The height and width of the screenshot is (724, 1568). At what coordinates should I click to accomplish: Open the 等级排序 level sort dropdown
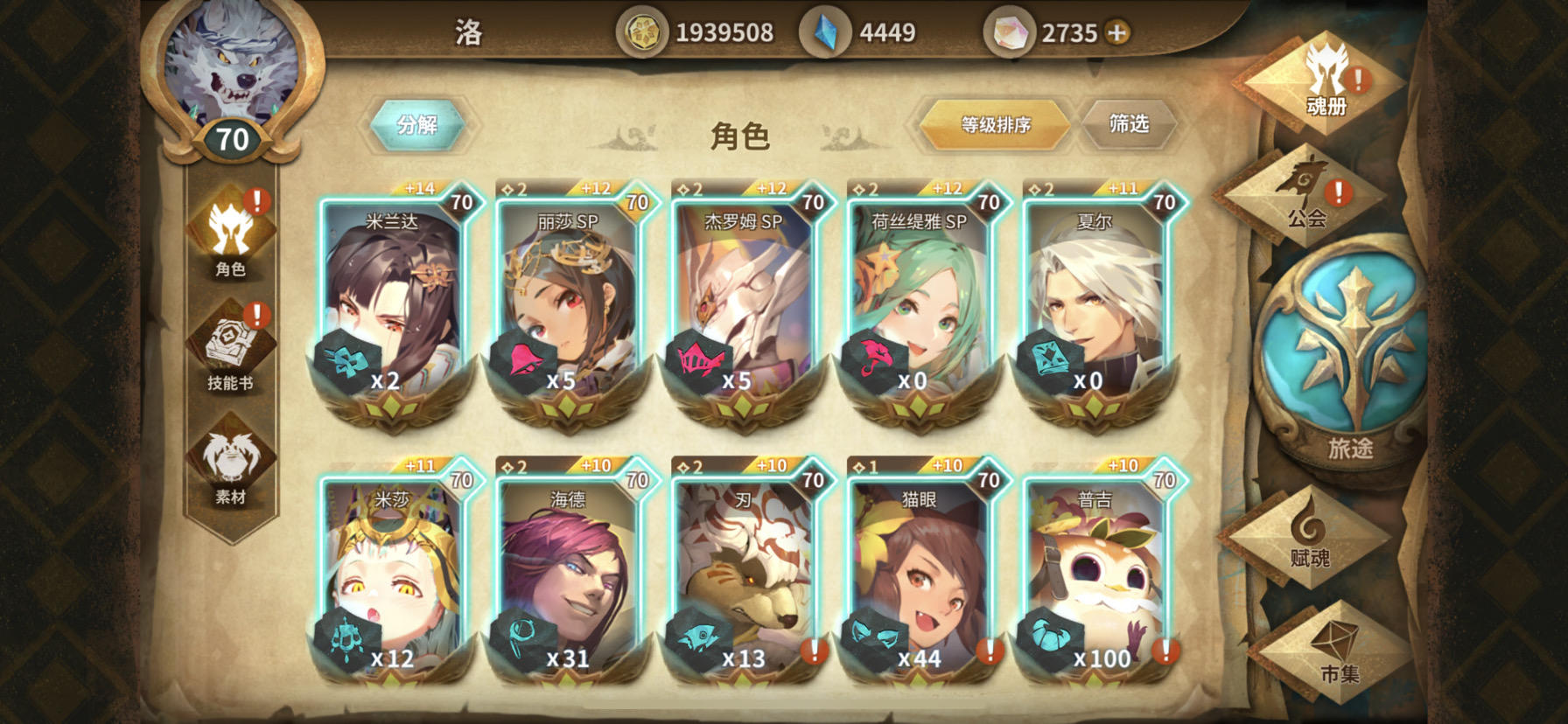(996, 125)
